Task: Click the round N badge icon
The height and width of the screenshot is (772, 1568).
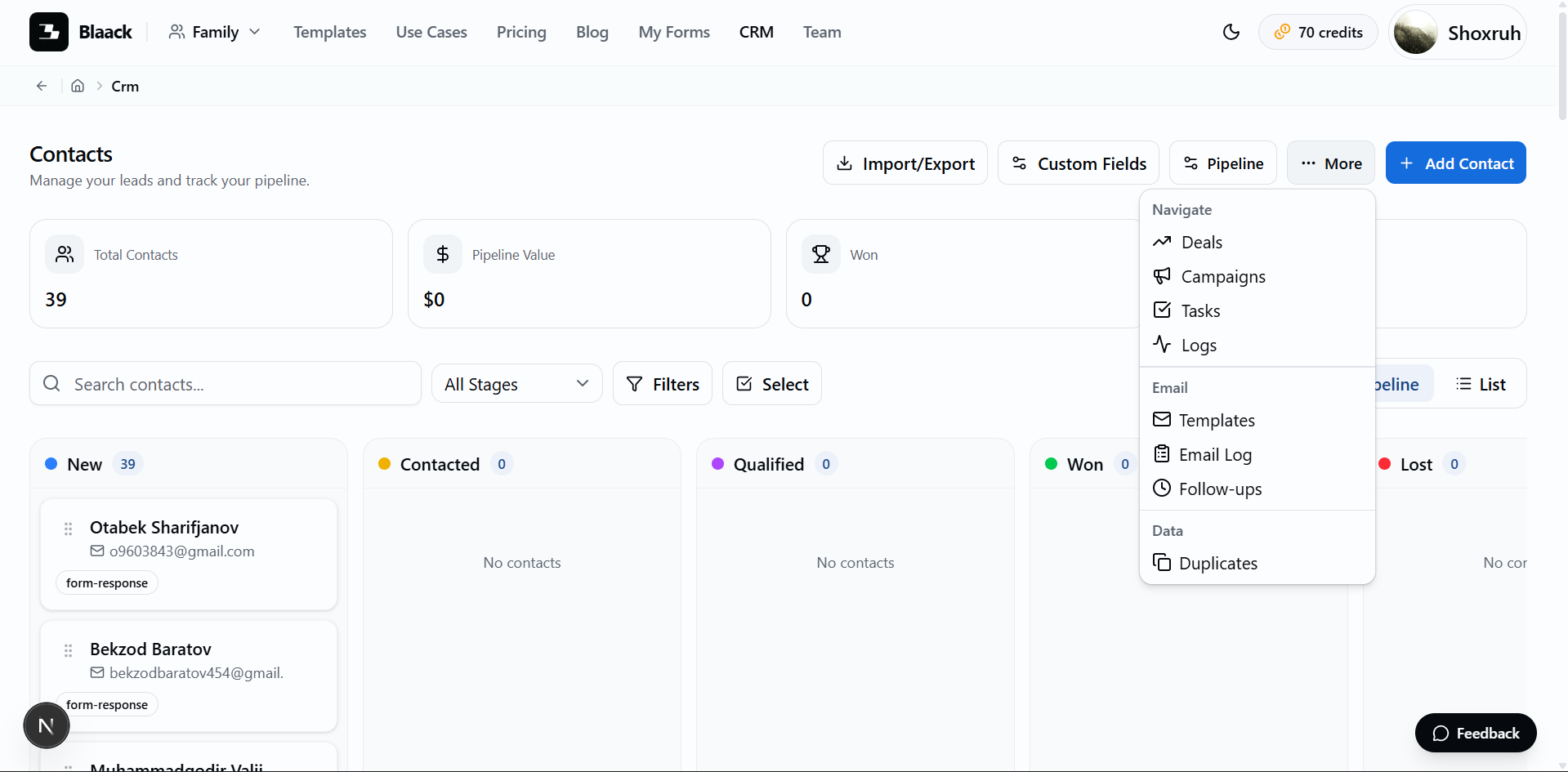Action: tap(47, 725)
